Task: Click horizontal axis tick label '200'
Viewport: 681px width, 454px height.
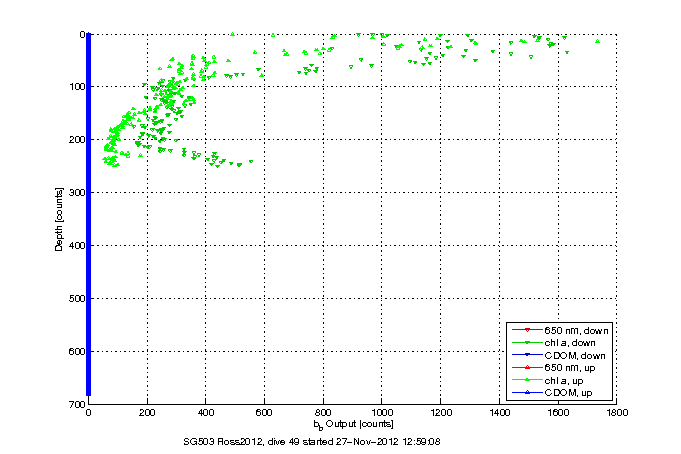Action: point(147,413)
